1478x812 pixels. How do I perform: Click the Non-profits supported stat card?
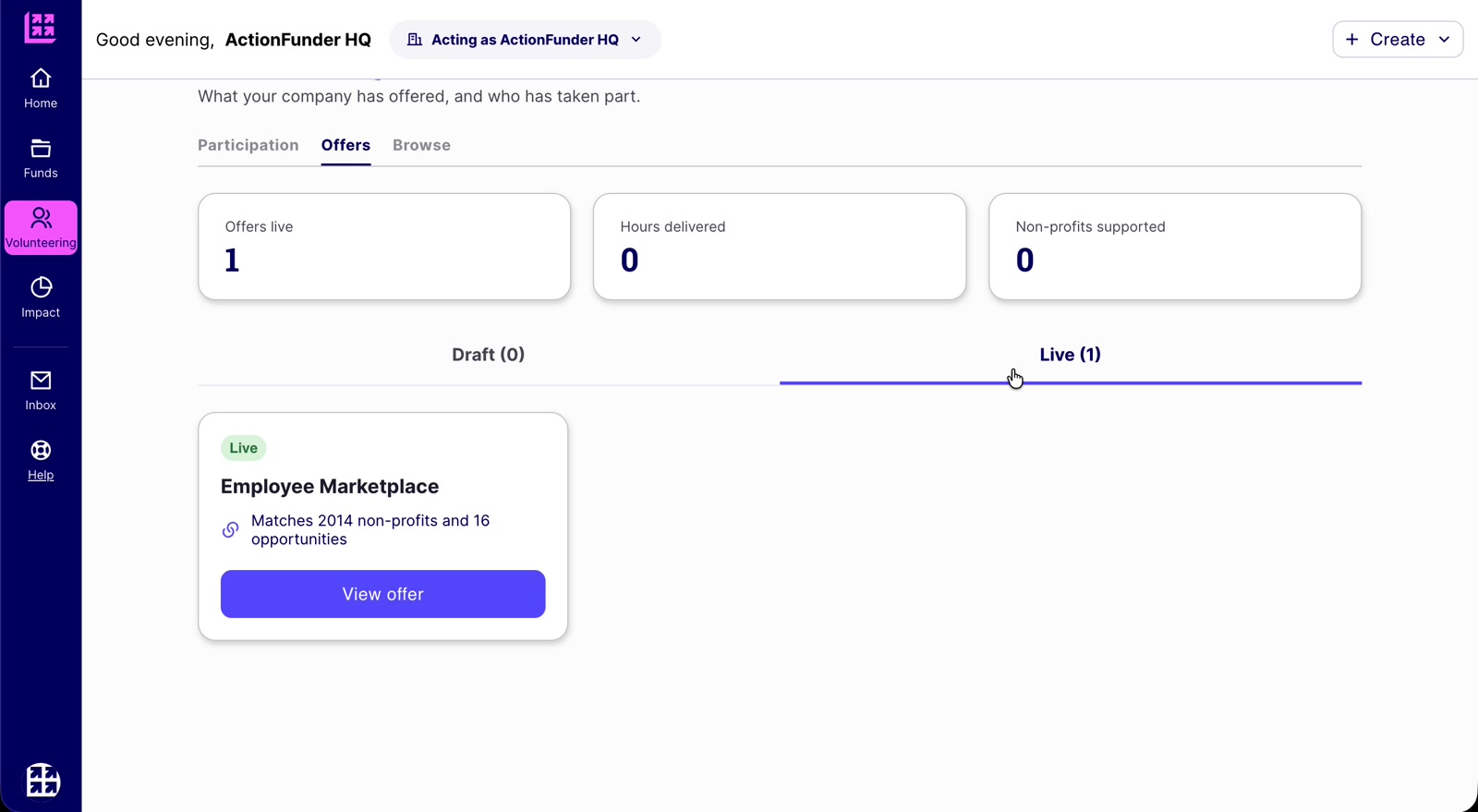coord(1175,247)
